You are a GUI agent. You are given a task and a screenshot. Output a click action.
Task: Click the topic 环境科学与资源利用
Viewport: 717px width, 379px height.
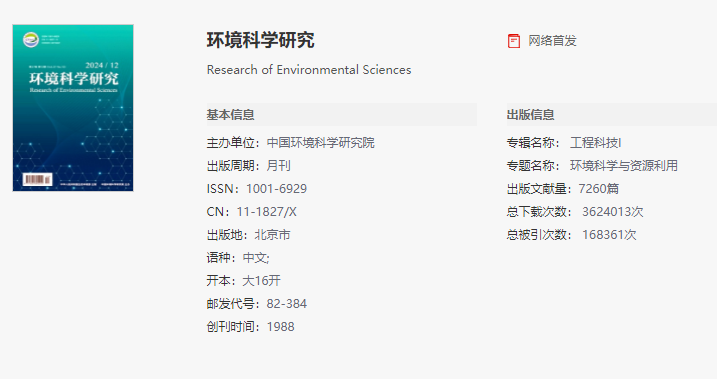(624, 165)
